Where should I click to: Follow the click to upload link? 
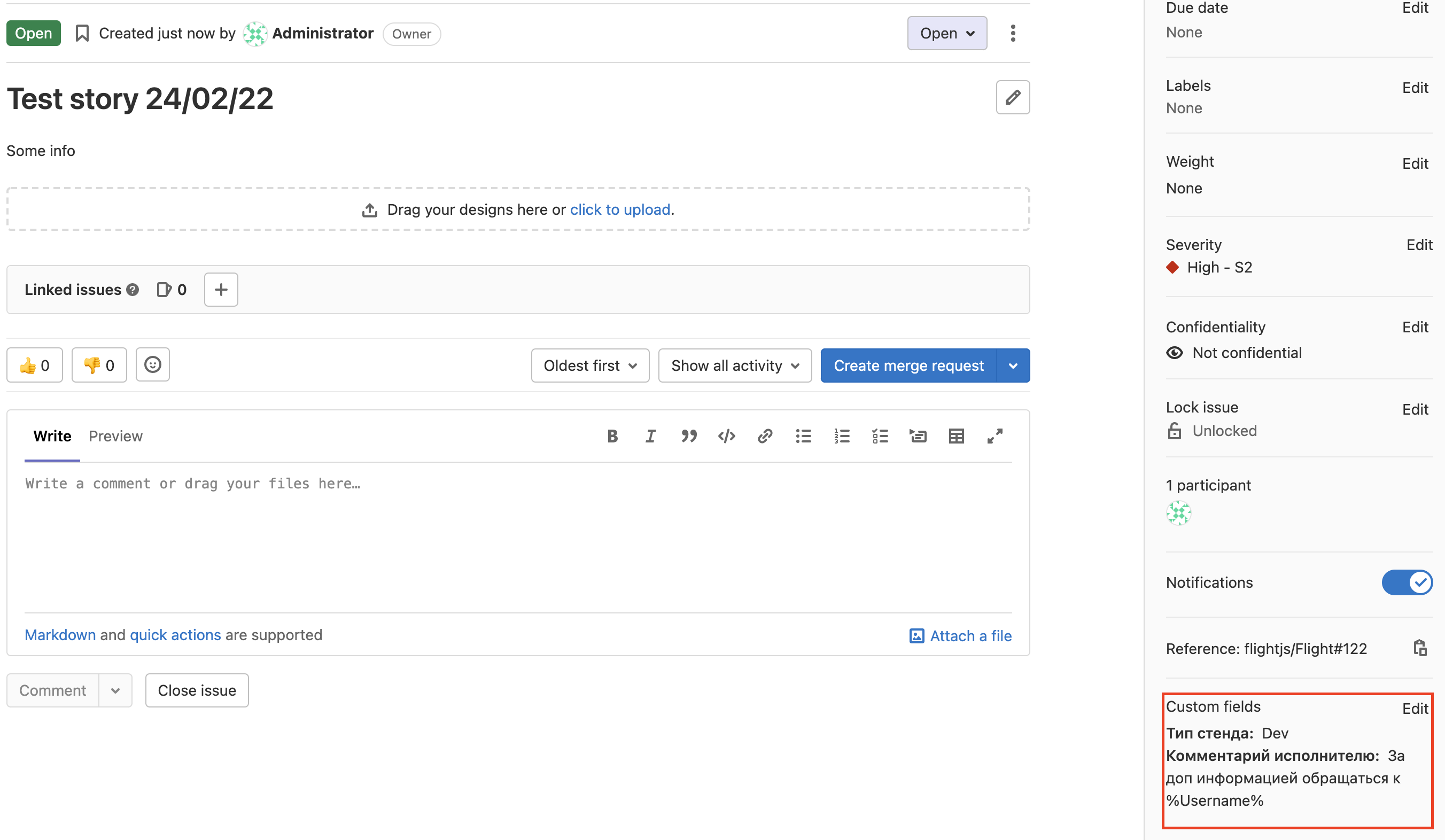click(x=620, y=210)
